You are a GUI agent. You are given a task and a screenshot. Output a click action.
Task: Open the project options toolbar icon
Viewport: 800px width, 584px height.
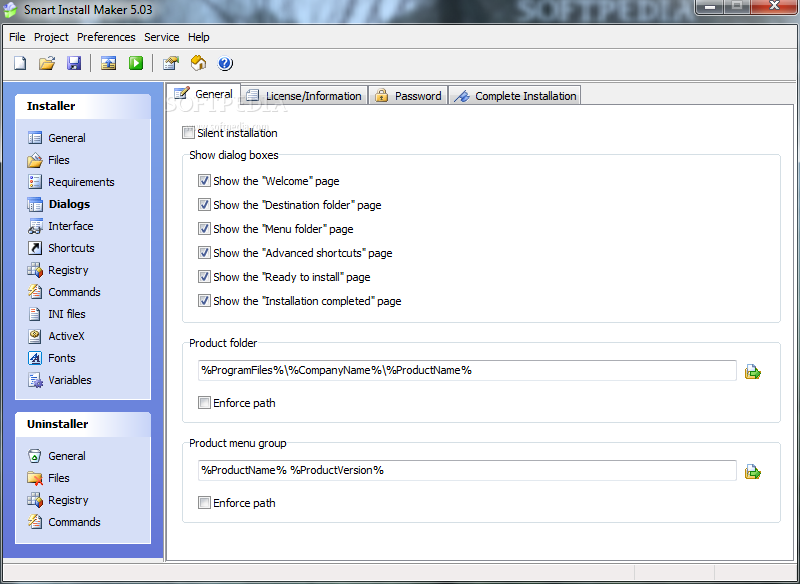pos(170,63)
